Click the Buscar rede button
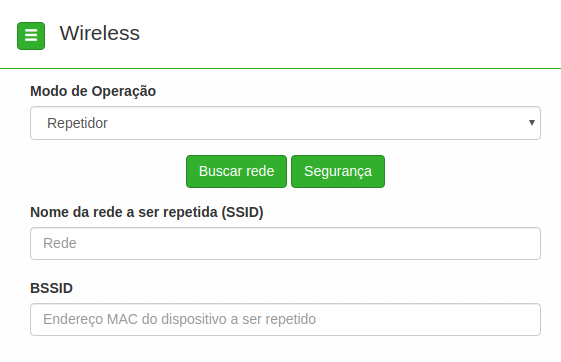561x362 pixels. click(x=236, y=171)
